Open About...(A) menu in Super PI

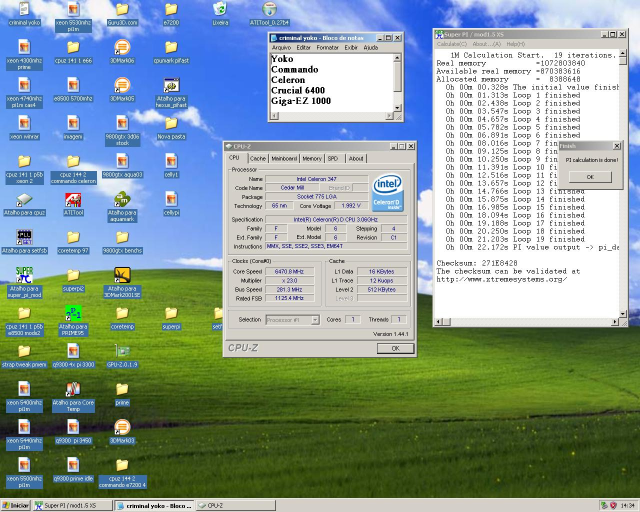coord(486,44)
